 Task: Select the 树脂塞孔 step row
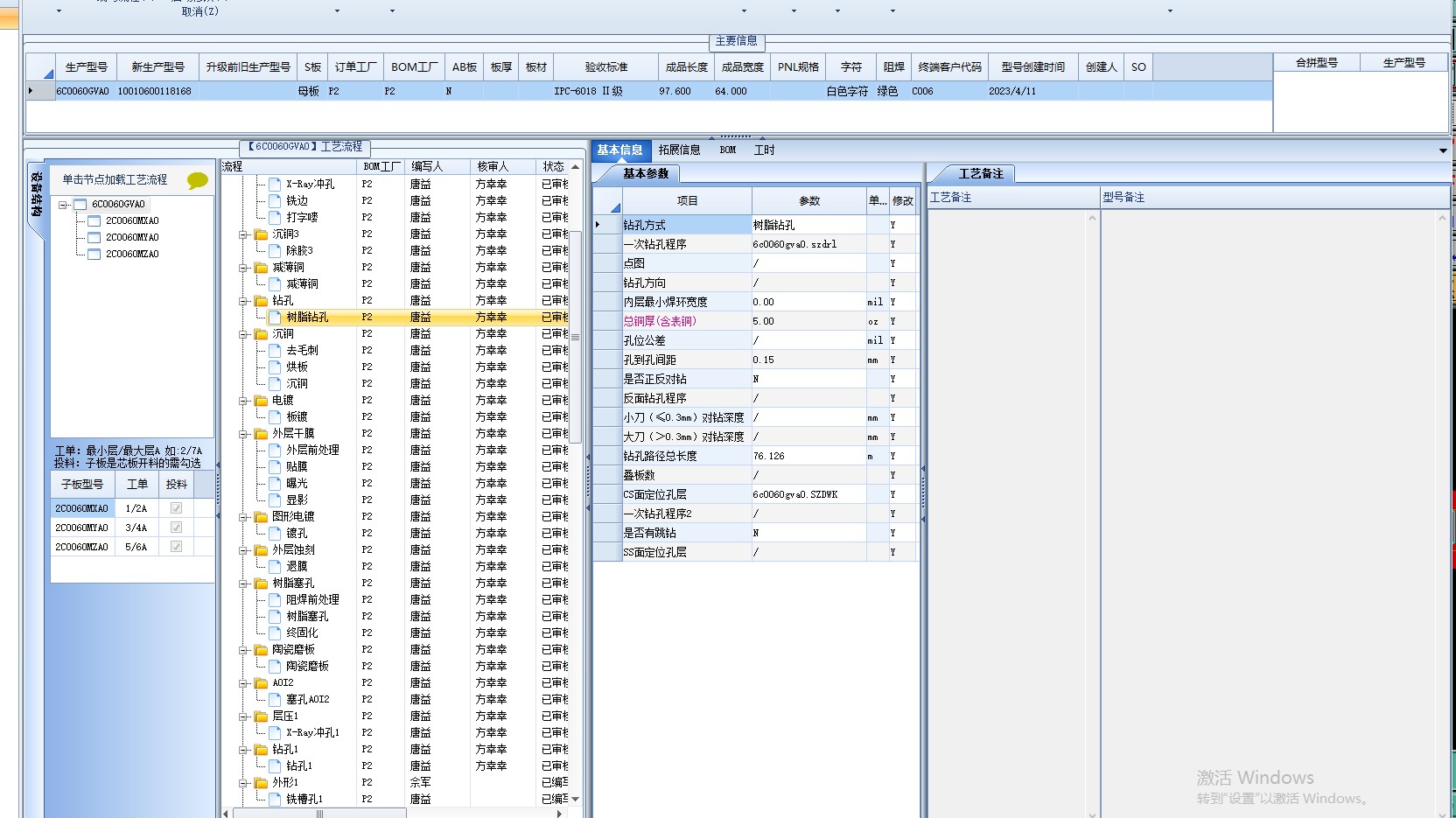pyautogui.click(x=395, y=617)
